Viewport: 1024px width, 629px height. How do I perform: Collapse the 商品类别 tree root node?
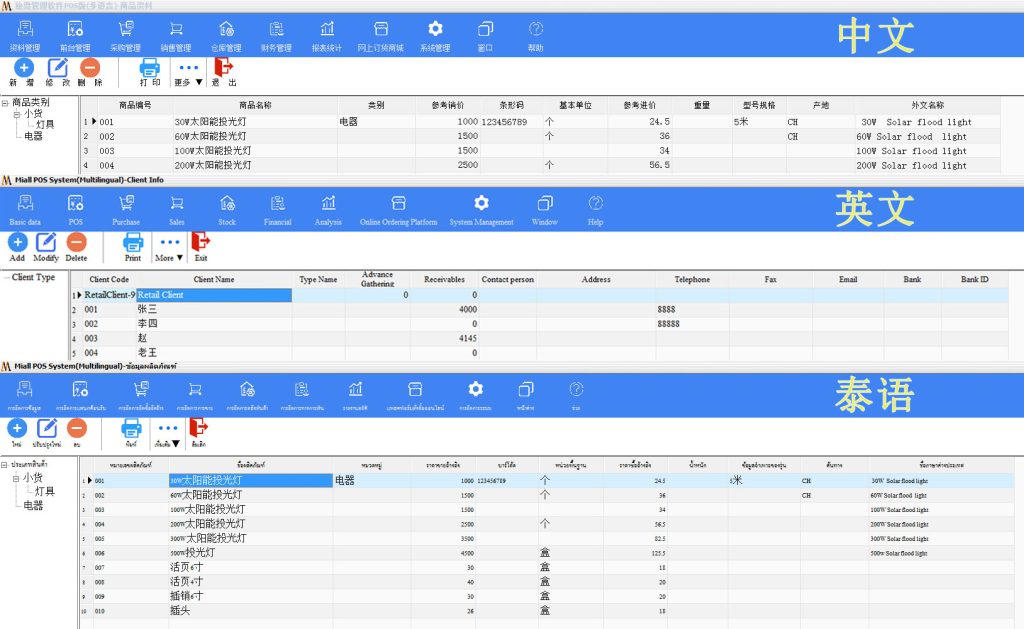[6, 102]
